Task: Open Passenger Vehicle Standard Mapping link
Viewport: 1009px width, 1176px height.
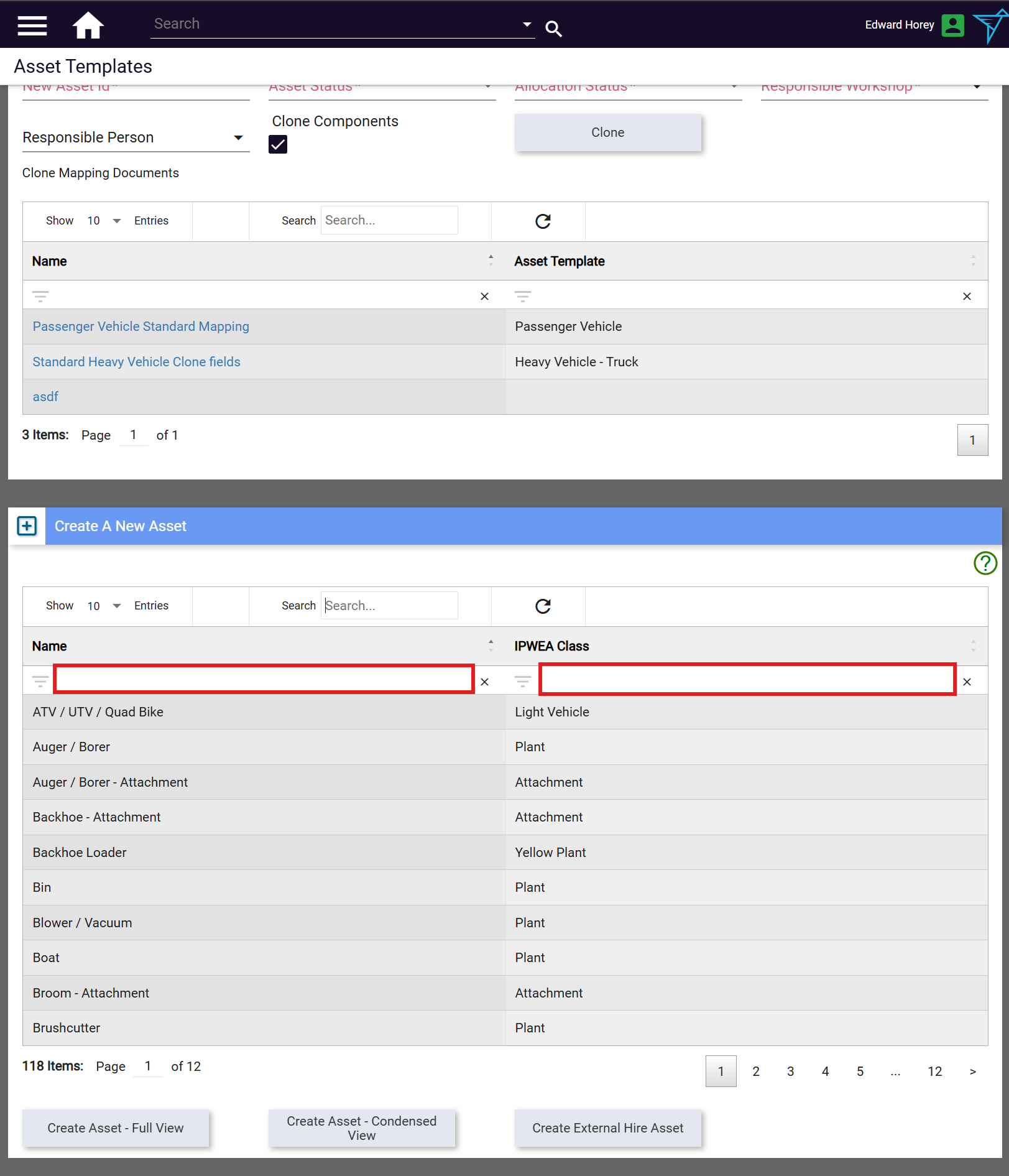Action: coord(141,326)
